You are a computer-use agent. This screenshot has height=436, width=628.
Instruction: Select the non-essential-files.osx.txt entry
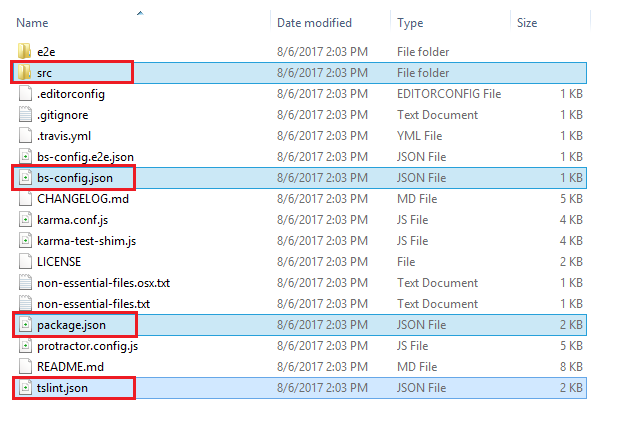(x=103, y=283)
